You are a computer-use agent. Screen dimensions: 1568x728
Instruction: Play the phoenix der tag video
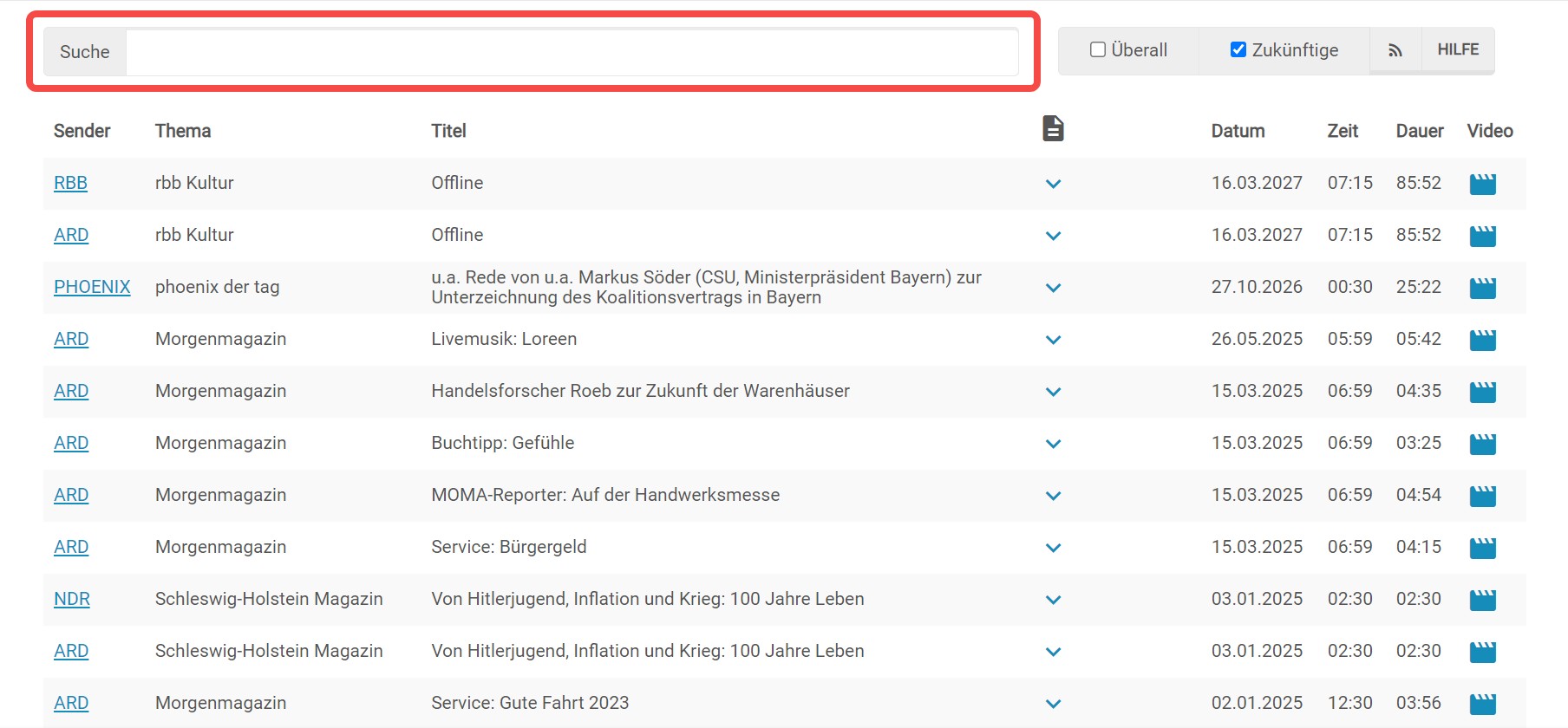(1482, 288)
